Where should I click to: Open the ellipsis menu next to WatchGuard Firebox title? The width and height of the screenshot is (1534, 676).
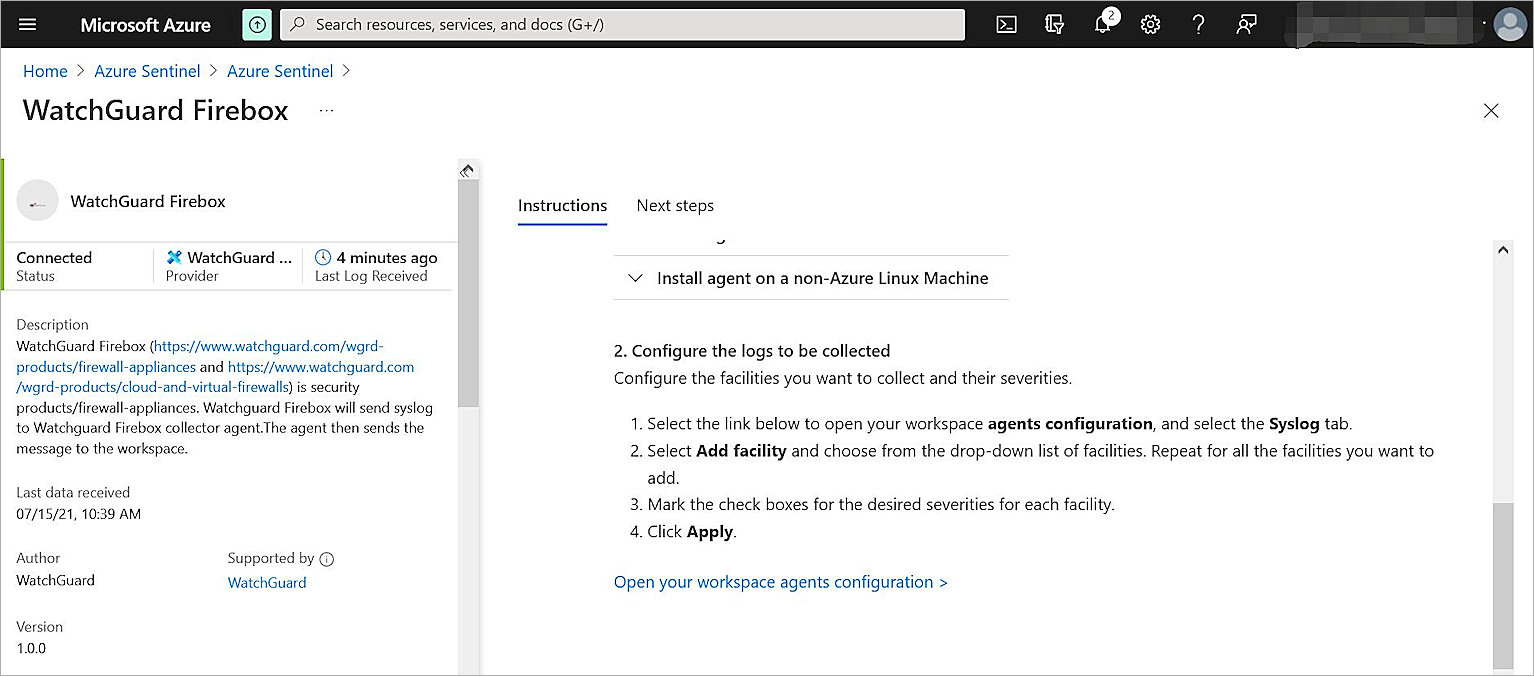(x=326, y=110)
